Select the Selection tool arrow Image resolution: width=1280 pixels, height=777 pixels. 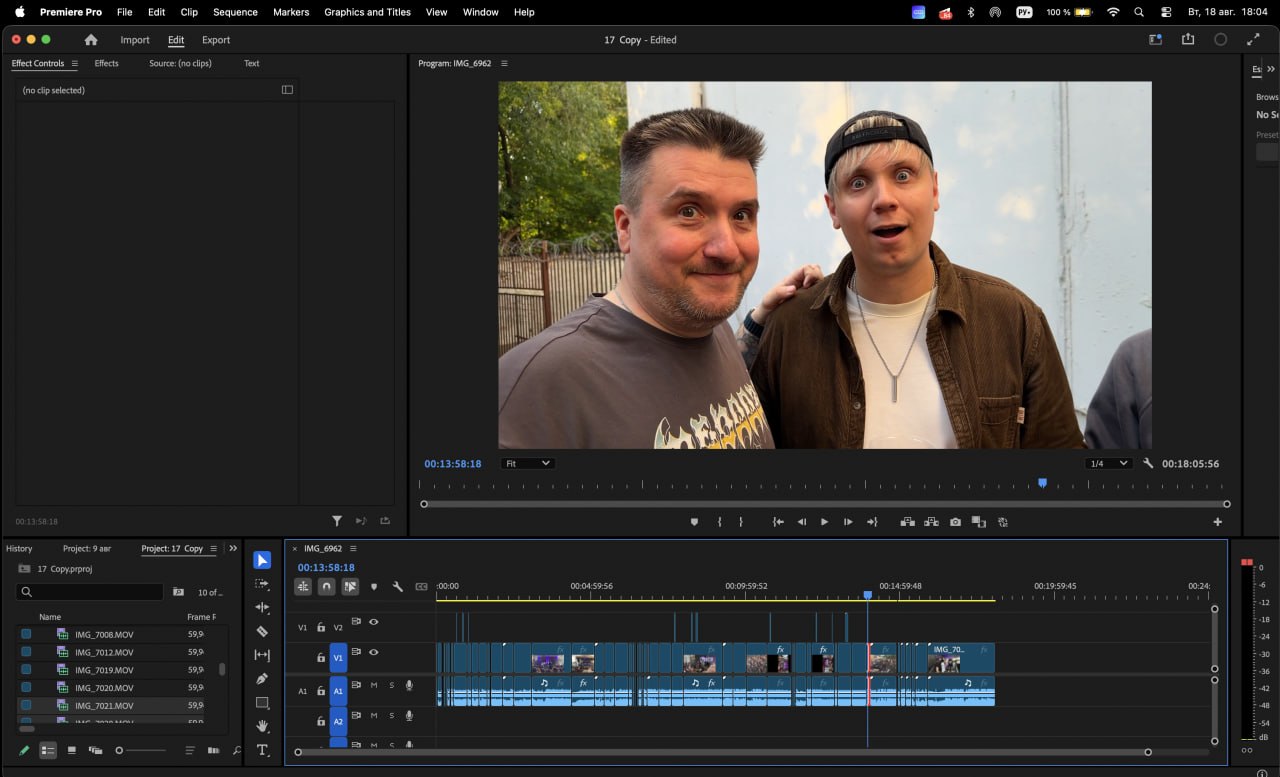262,560
